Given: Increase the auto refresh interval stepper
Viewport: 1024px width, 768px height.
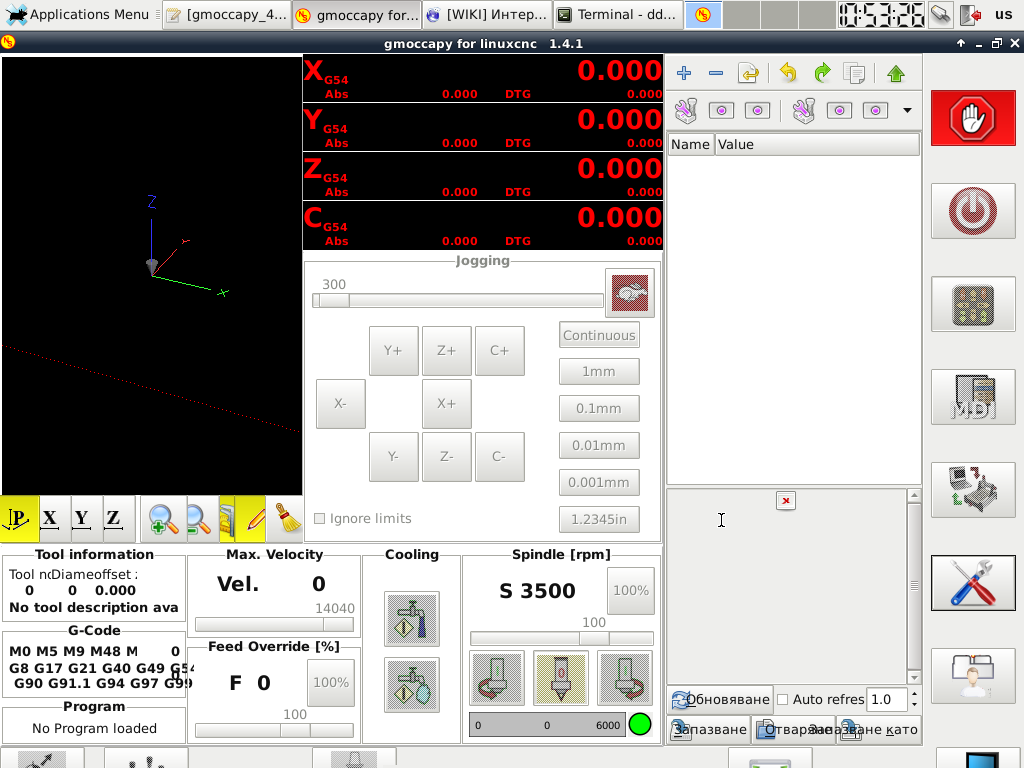Looking at the screenshot, I should point(914,695).
